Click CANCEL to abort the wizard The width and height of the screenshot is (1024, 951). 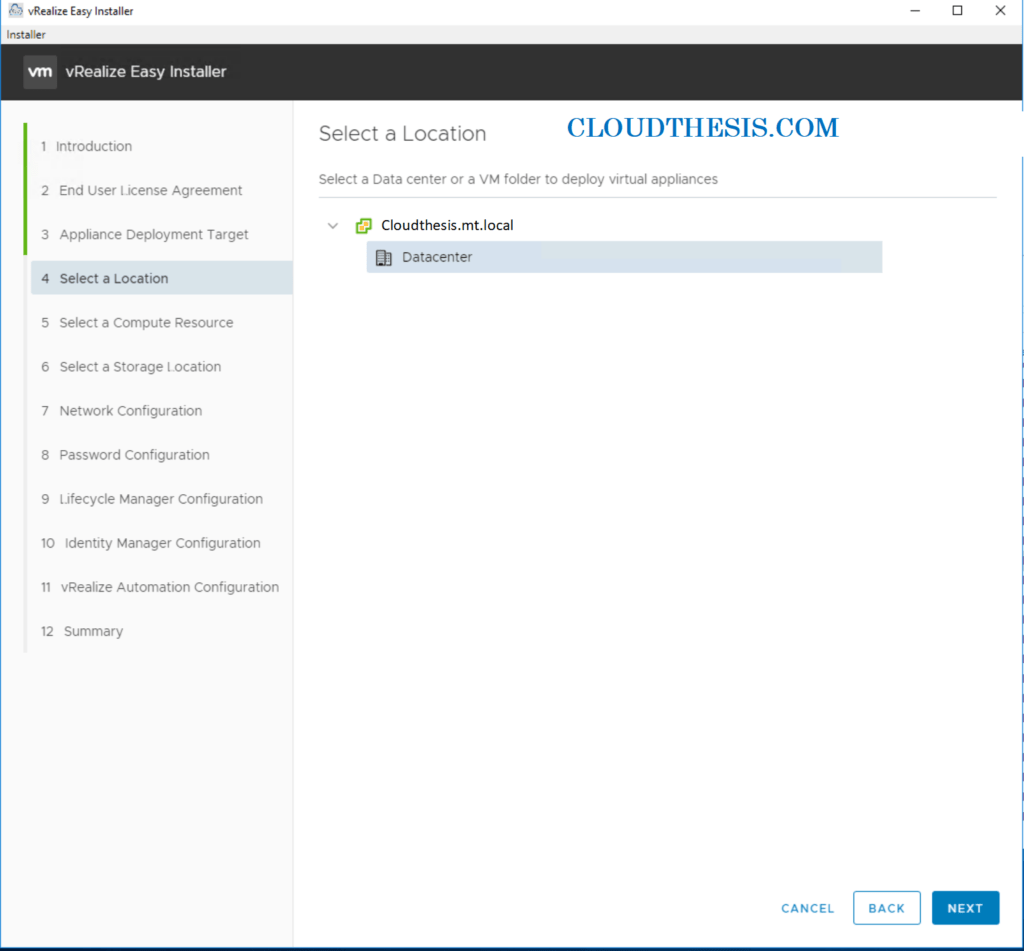807,907
